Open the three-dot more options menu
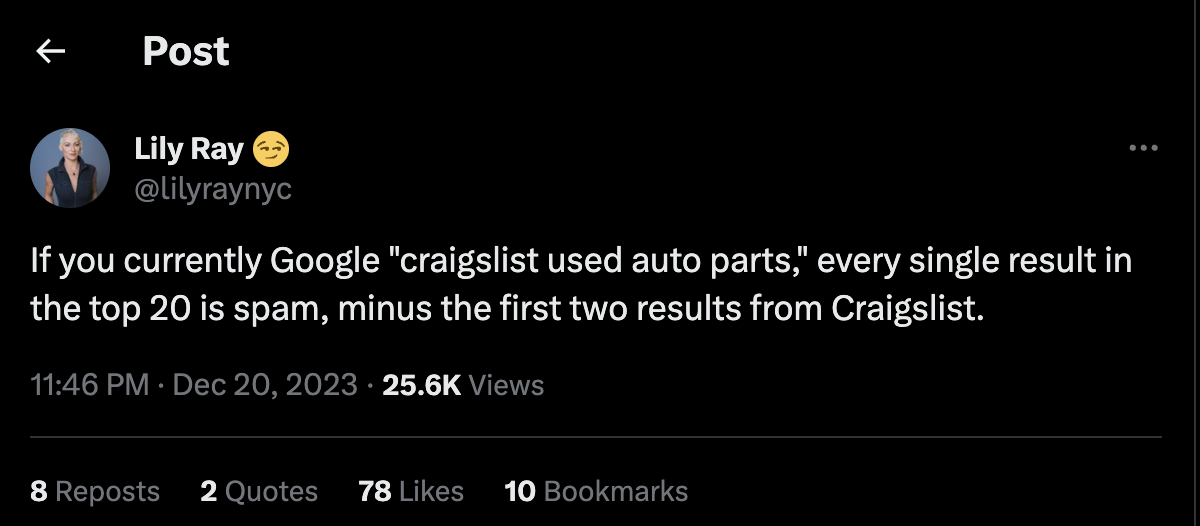This screenshot has width=1200, height=526. pyautogui.click(x=1142, y=149)
